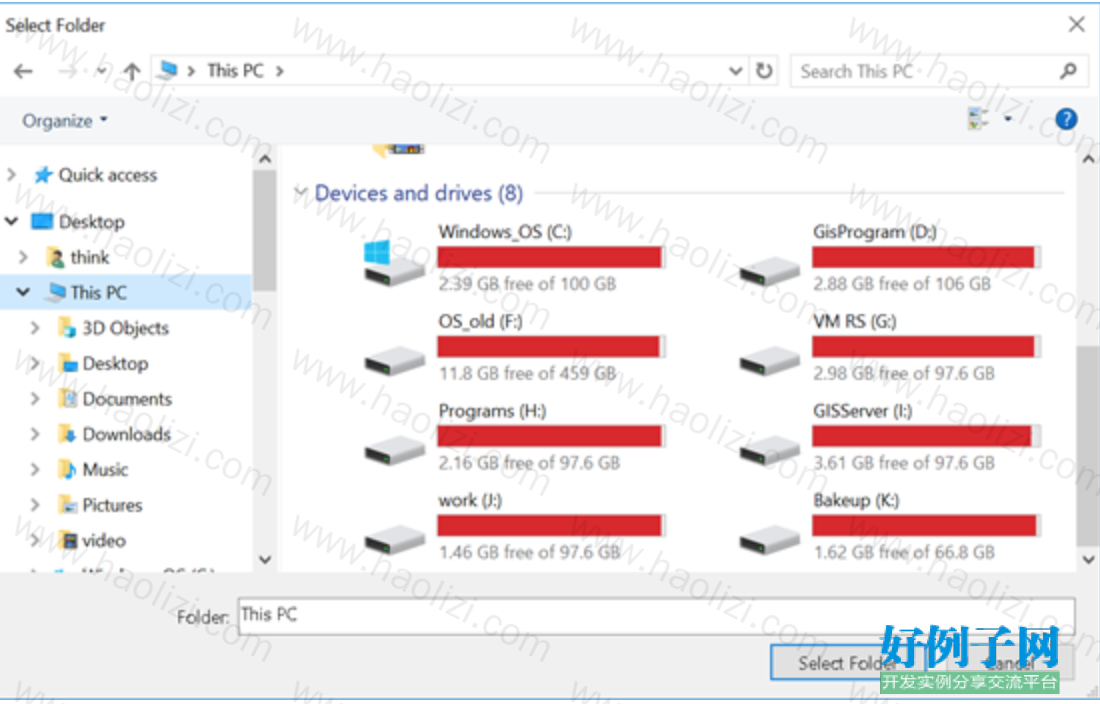Screen dimensions: 1100x704
Task: Select Desktop folder under This PC
Action: (115, 363)
